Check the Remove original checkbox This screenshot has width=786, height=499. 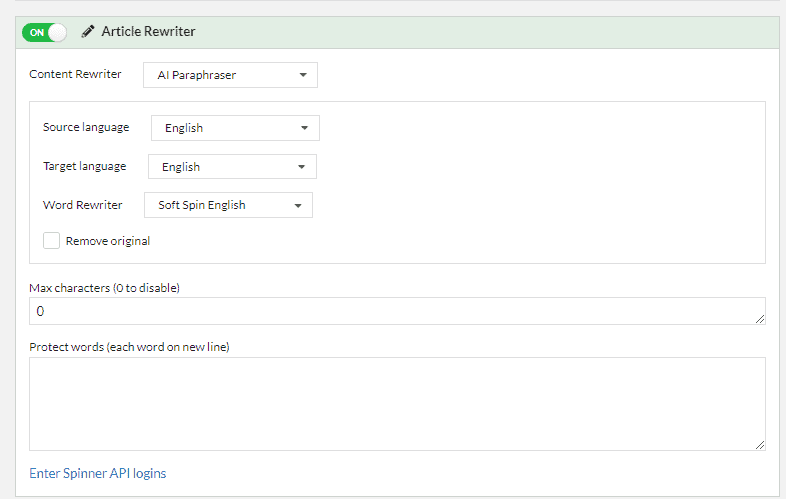click(51, 241)
